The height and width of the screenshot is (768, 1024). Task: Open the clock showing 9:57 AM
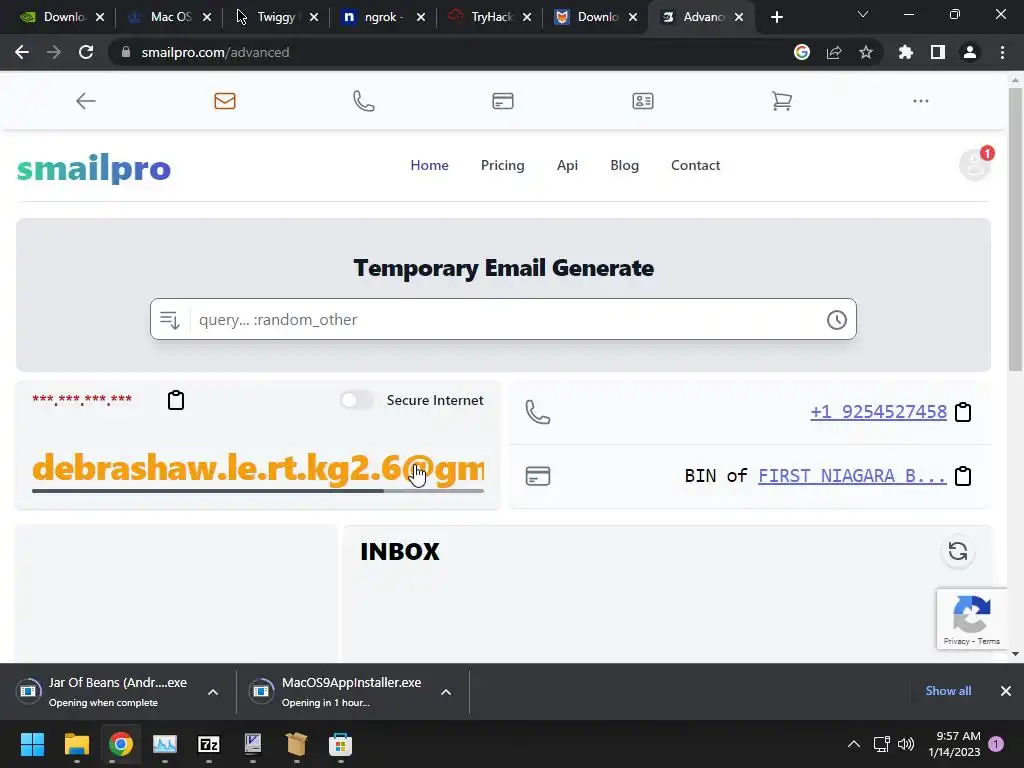point(954,744)
